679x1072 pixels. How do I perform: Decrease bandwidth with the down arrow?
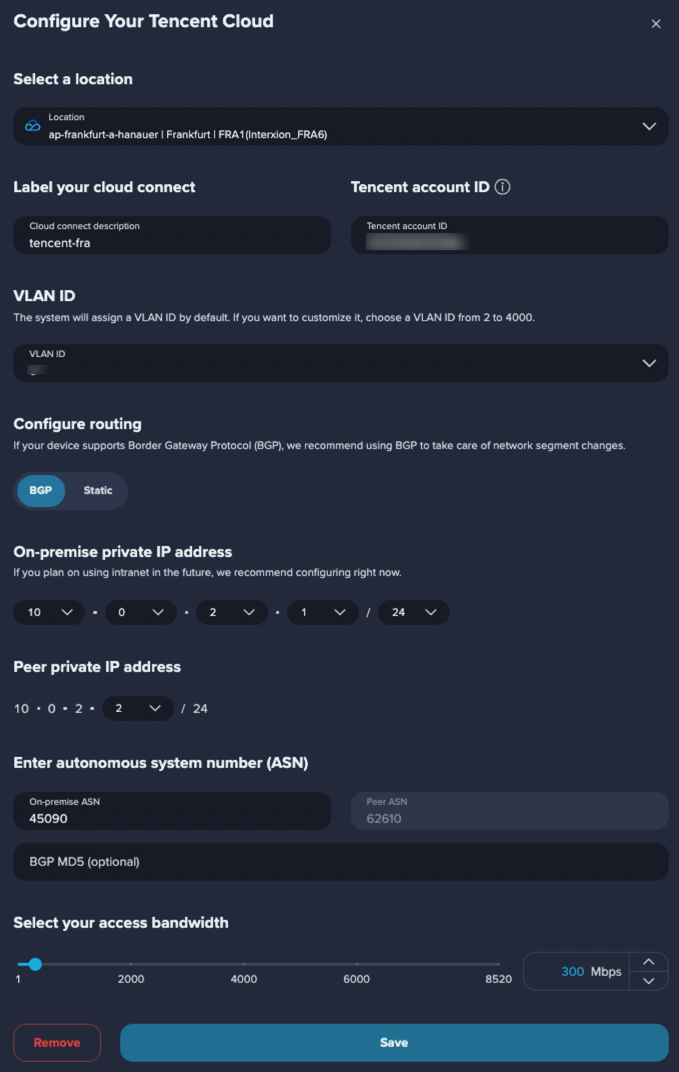point(649,981)
